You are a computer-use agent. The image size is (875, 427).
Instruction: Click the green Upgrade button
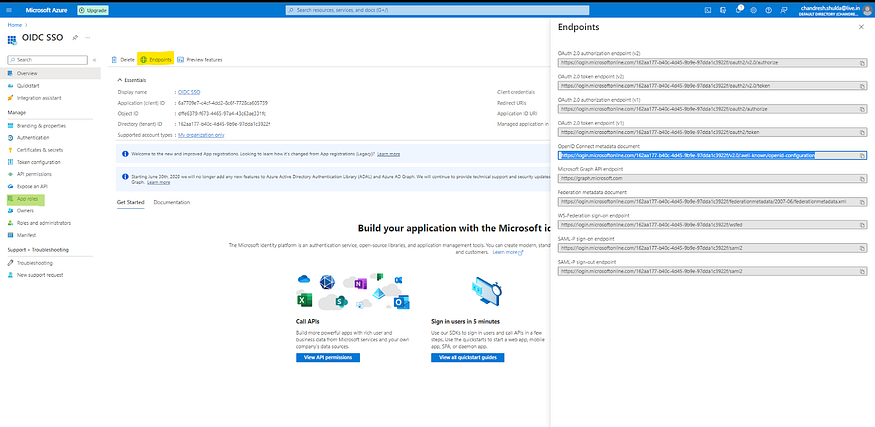93,10
